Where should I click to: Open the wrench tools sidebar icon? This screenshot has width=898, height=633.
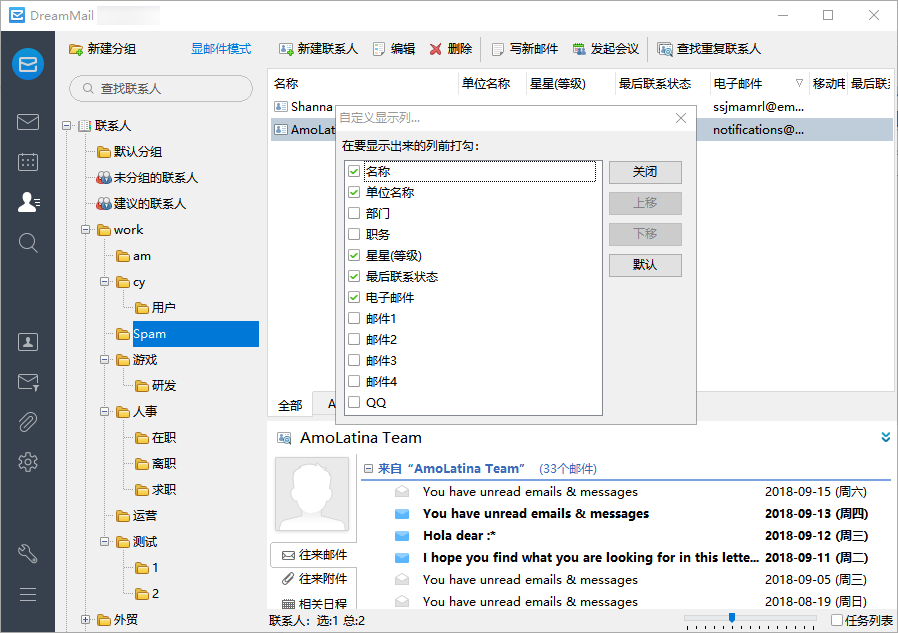27,553
